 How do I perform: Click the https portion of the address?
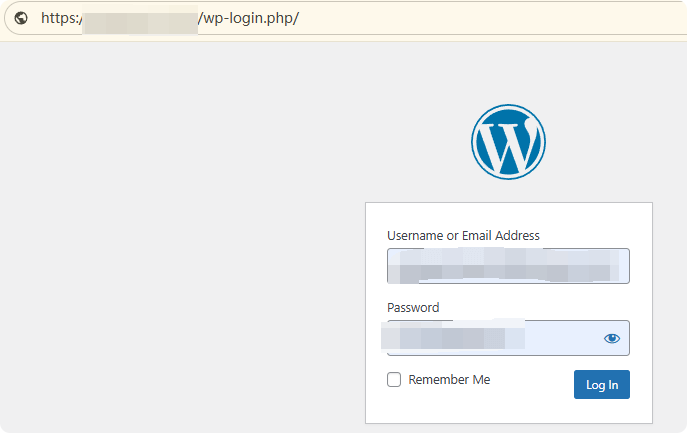[x=58, y=18]
